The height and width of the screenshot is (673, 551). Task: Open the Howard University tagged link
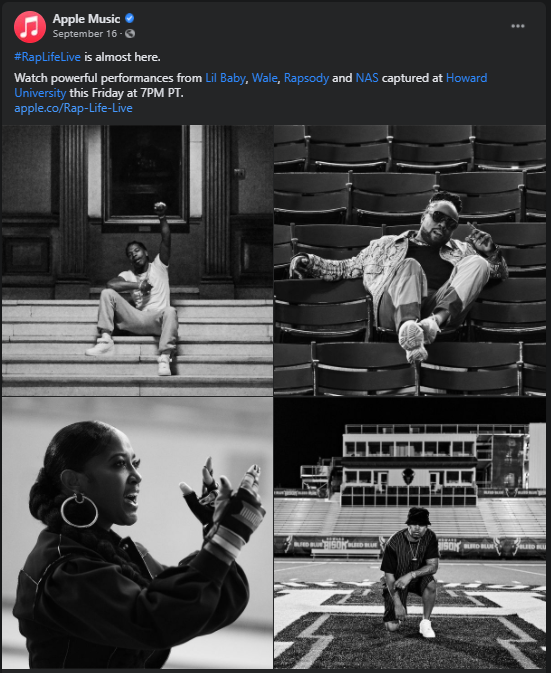[251, 85]
